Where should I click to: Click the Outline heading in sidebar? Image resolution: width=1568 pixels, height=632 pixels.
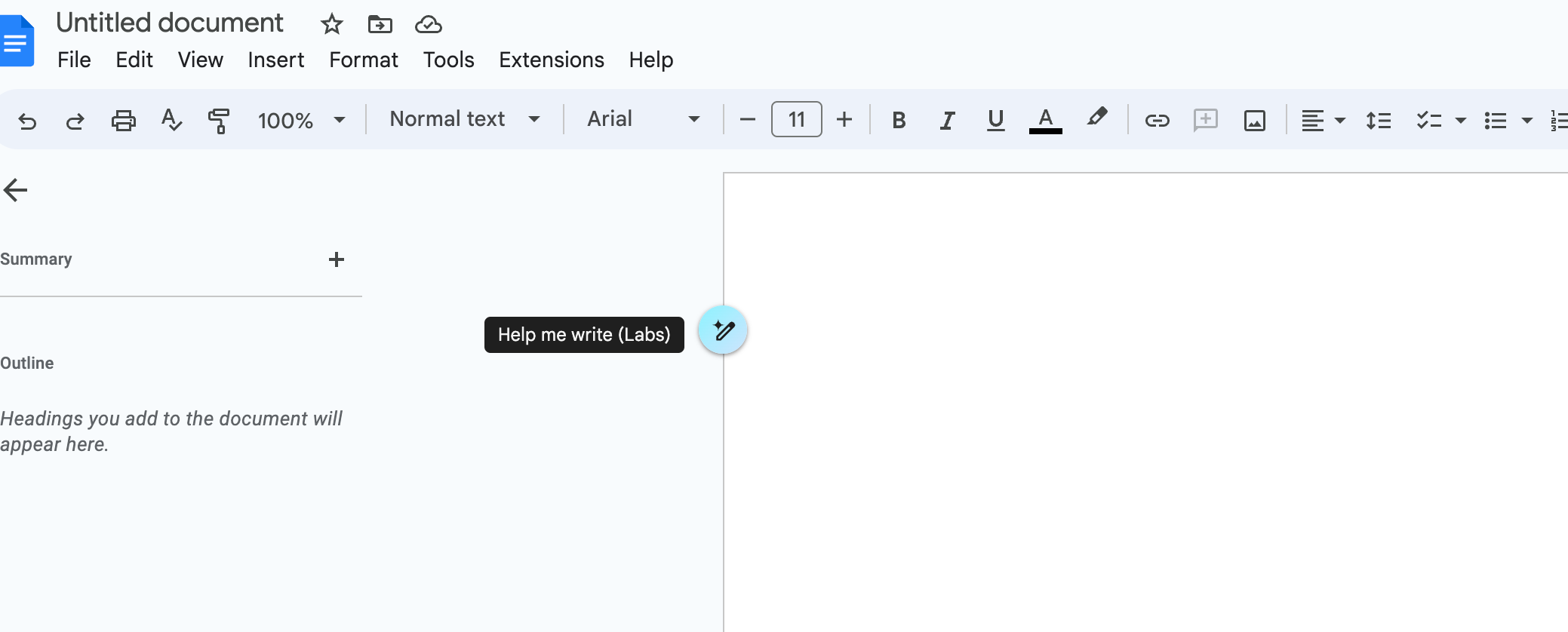click(x=27, y=363)
